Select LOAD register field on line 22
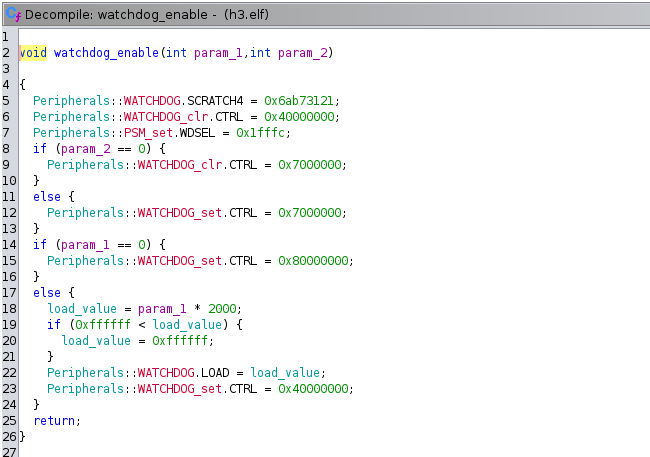This screenshot has height=457, width=650. click(x=215, y=373)
